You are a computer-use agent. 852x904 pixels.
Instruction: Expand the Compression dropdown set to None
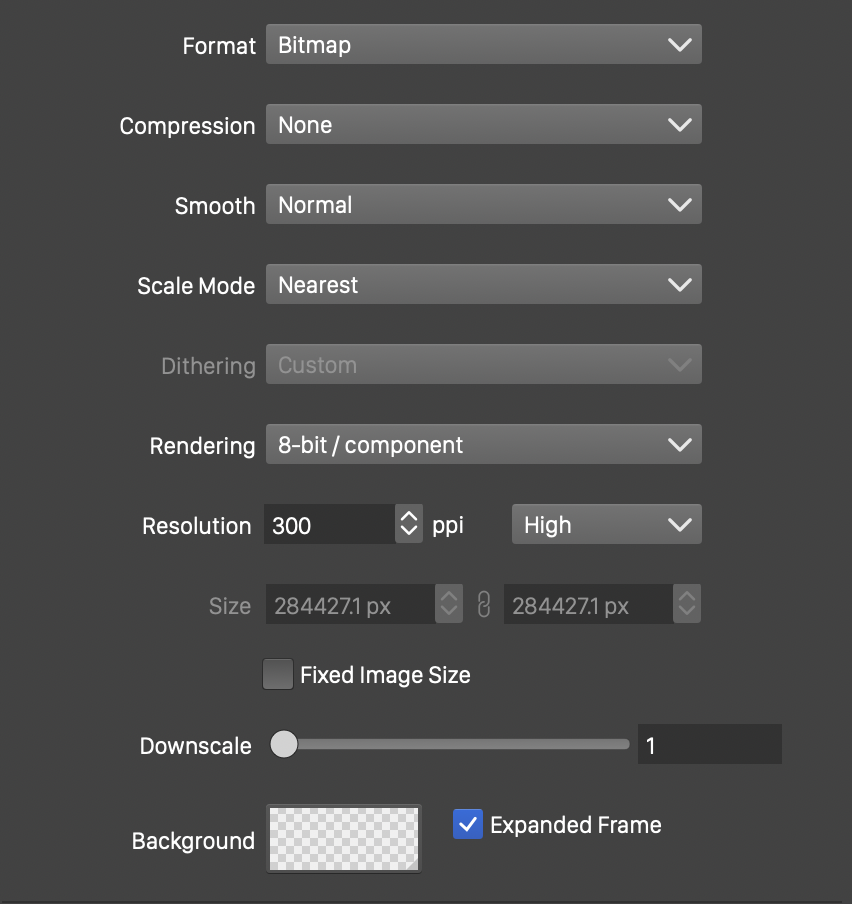click(483, 125)
